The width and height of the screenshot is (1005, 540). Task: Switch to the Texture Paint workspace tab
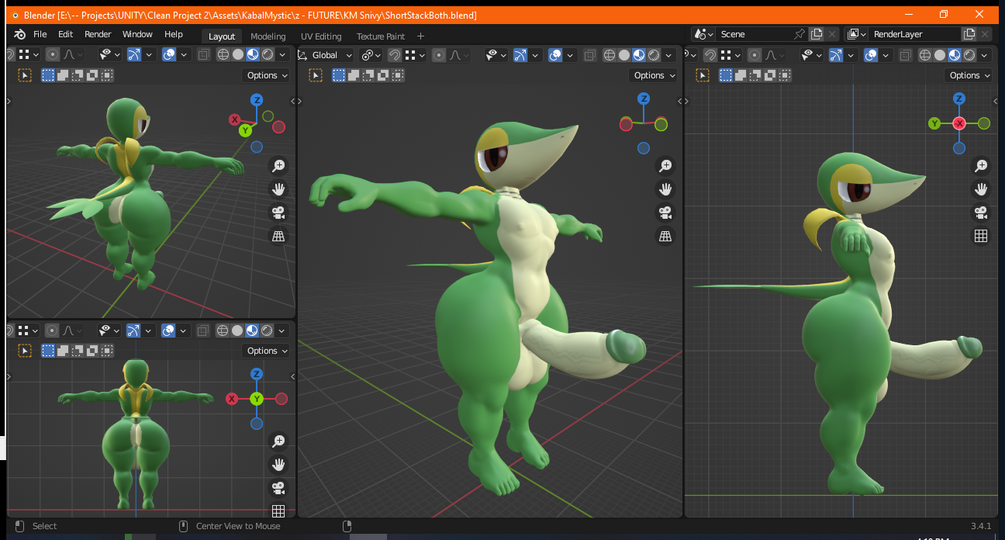tap(381, 37)
